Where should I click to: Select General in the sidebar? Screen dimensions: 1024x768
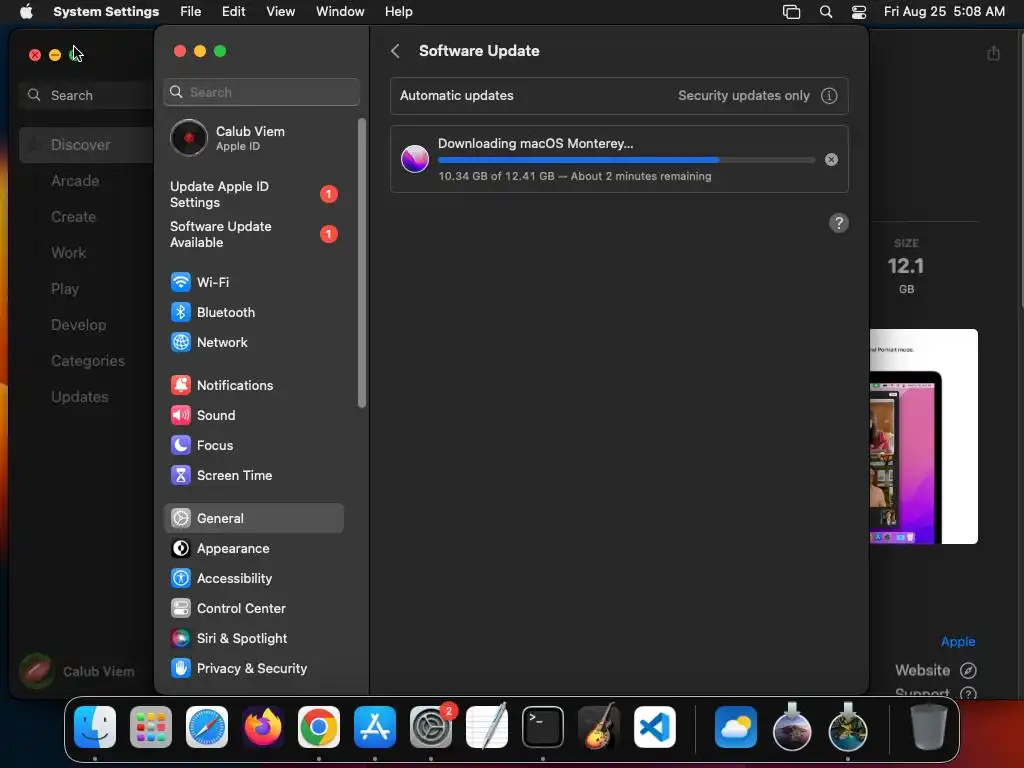(253, 519)
